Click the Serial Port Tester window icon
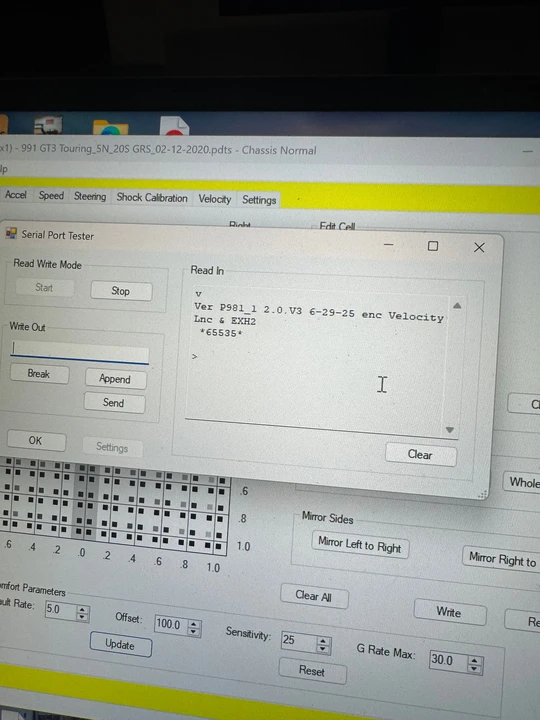This screenshot has width=540, height=720. [x=11, y=233]
